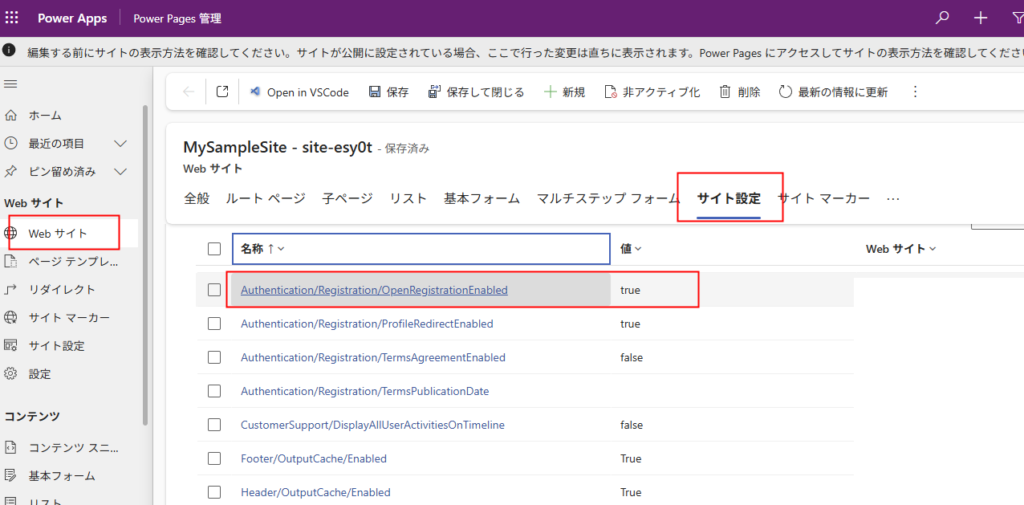
Task: Select all rows with header checkbox
Action: click(214, 249)
